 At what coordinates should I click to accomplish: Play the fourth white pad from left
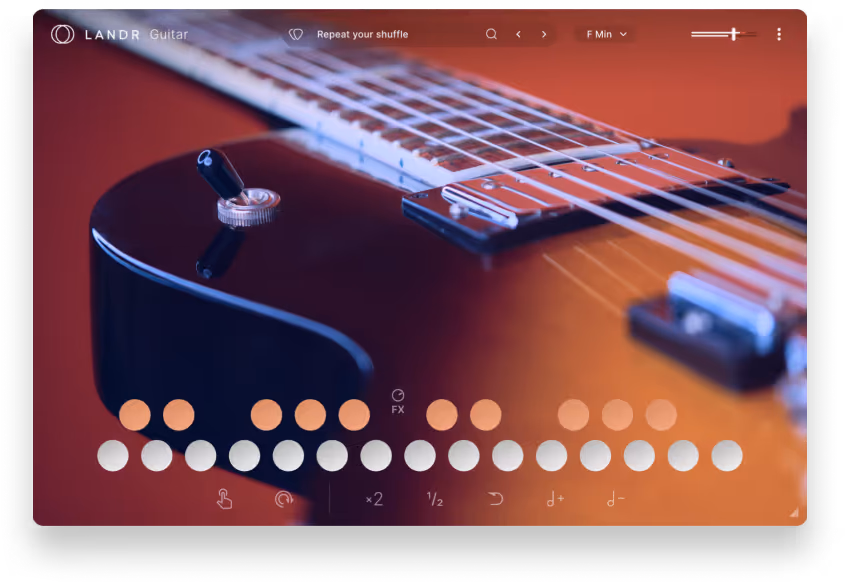pos(245,455)
